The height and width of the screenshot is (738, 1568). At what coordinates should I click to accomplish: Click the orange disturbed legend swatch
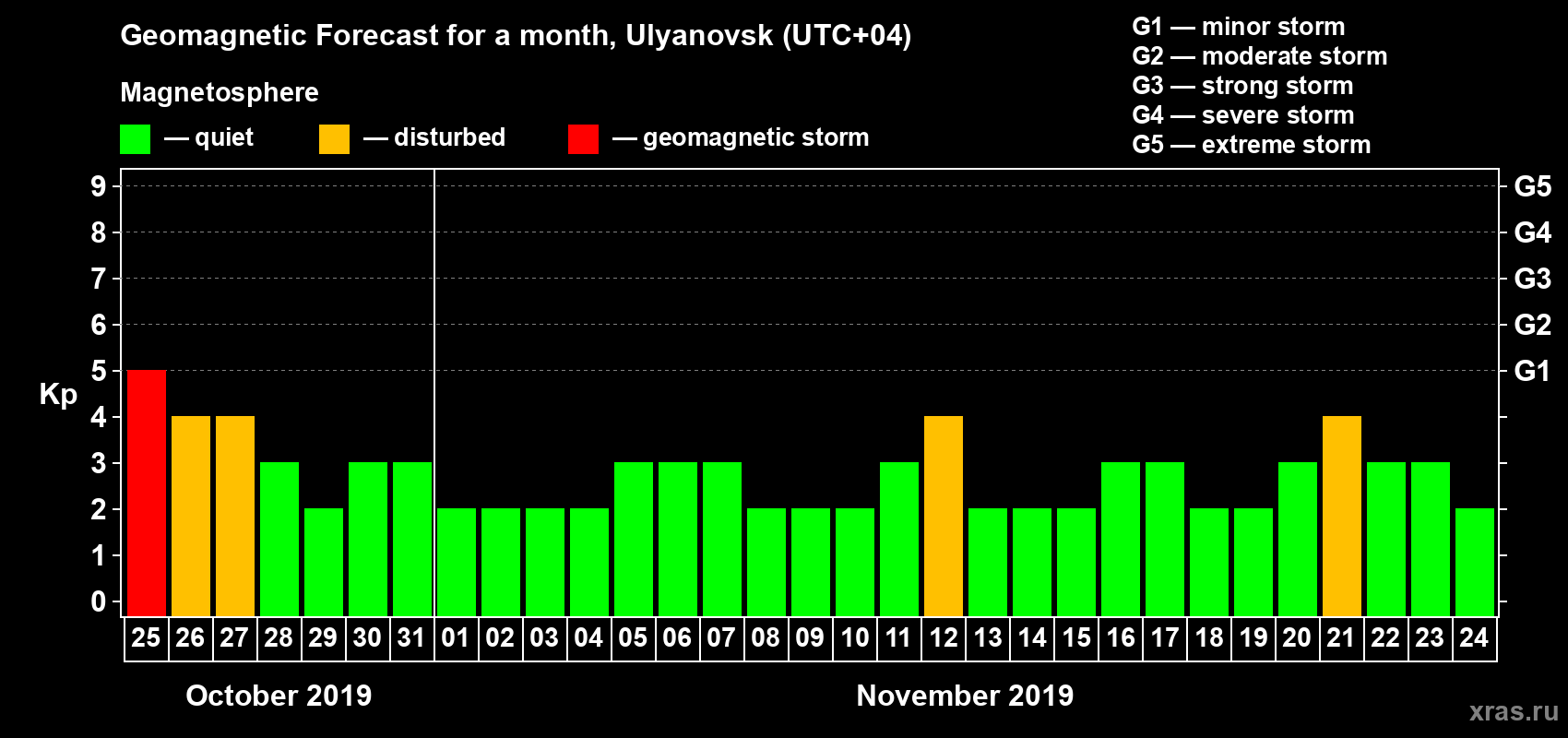(334, 139)
